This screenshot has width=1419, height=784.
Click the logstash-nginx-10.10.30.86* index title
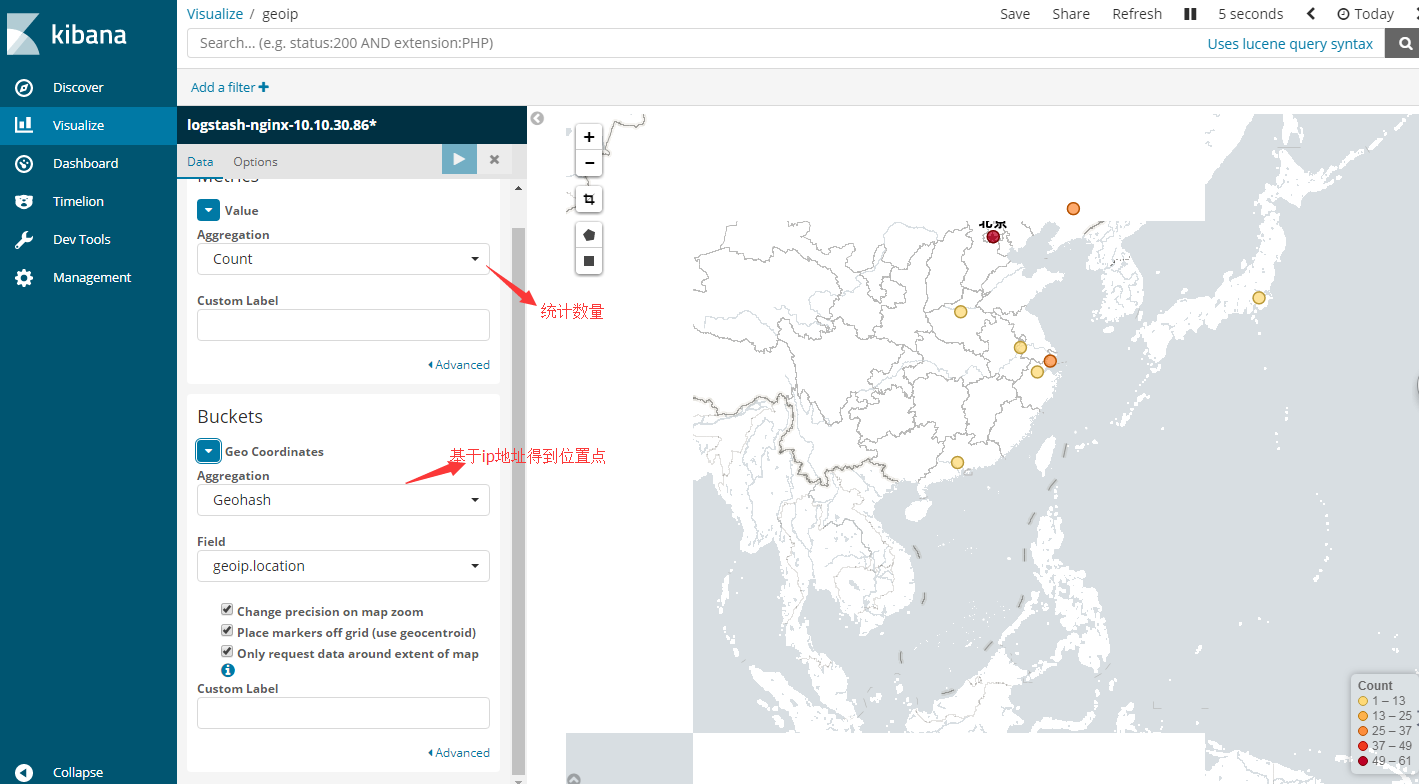[282, 125]
